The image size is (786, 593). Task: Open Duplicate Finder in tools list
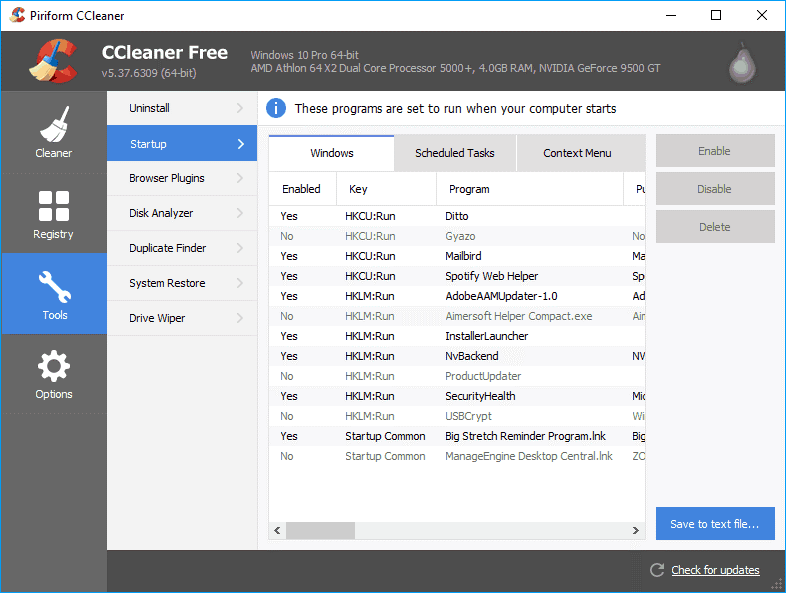point(167,248)
